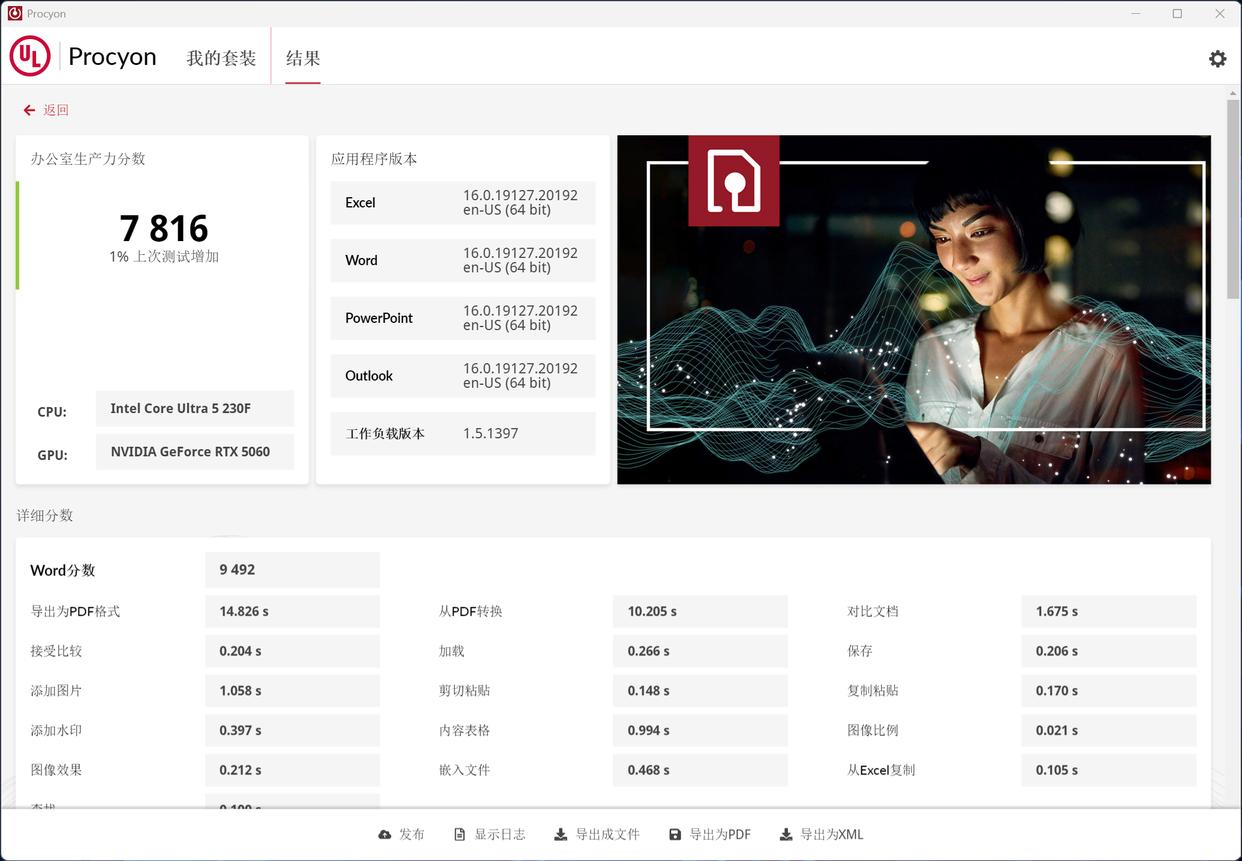Click 导出为XML button
This screenshot has height=861, width=1242.
822,834
